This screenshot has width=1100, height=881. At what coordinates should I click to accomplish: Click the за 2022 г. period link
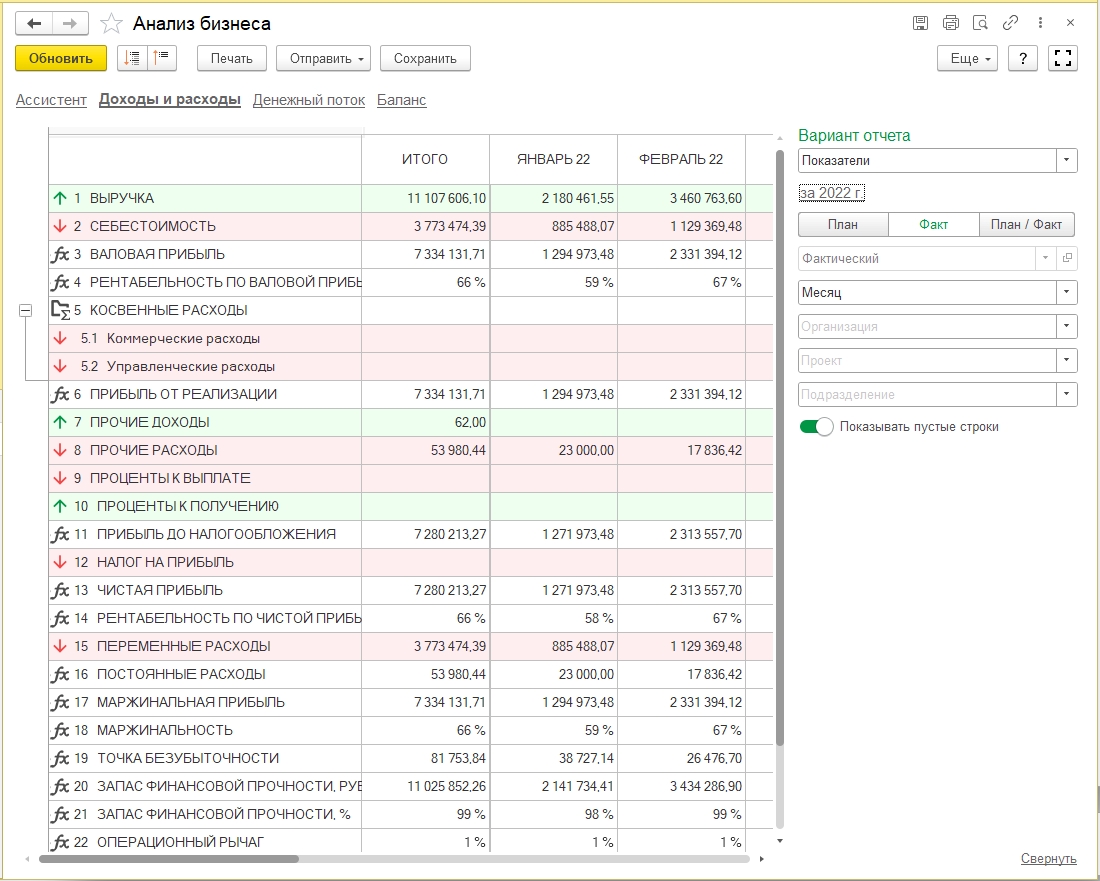click(832, 192)
